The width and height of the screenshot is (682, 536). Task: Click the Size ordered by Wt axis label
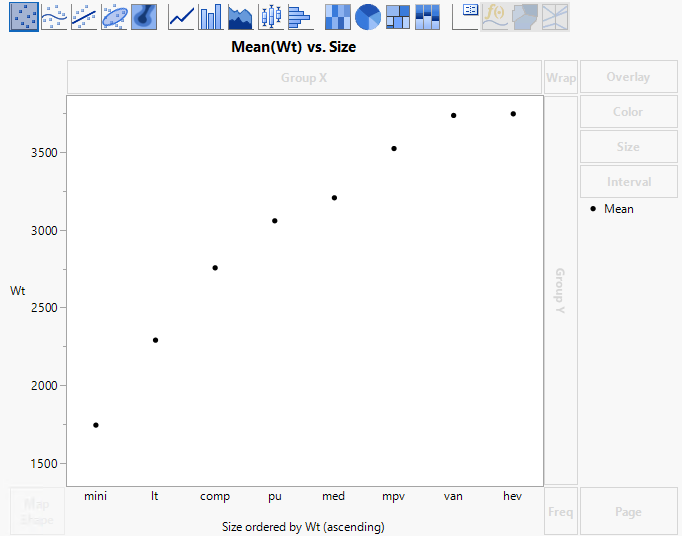point(303,527)
